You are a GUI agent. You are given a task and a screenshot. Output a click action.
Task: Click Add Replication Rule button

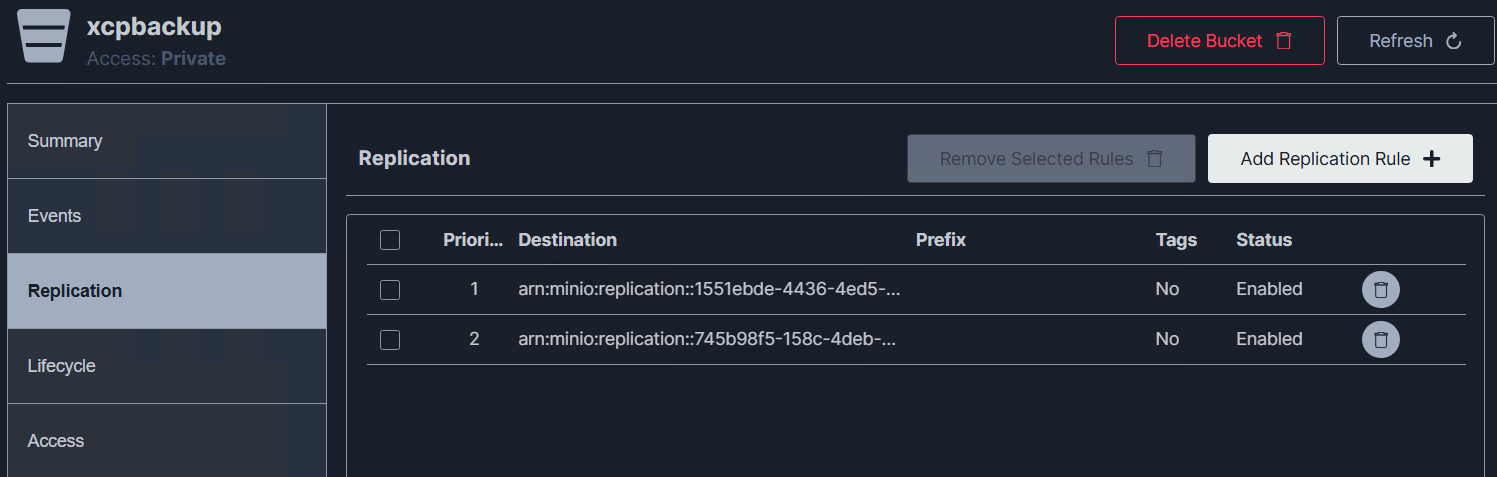[x=1339, y=159]
